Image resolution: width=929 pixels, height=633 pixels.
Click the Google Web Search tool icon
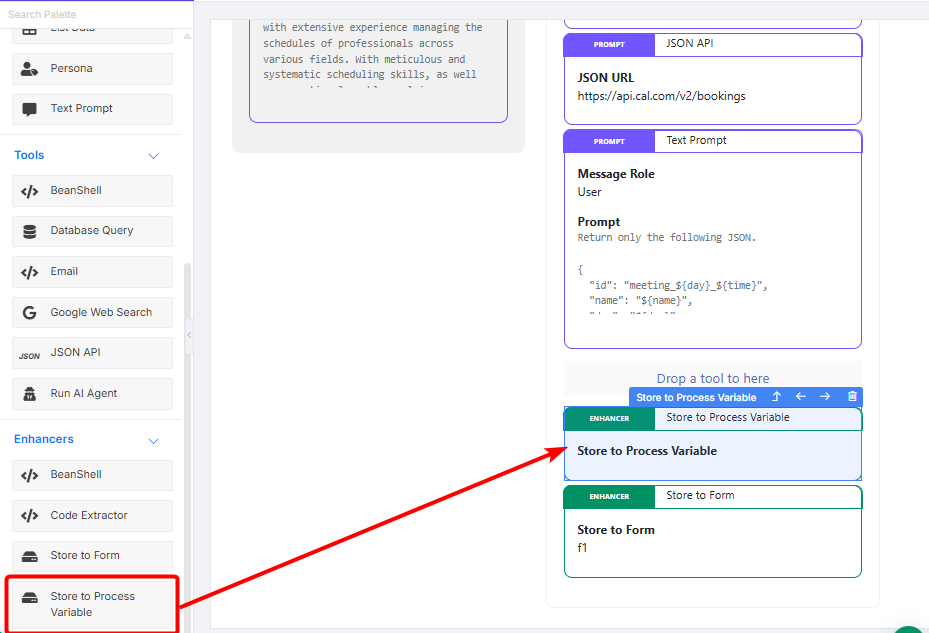pyautogui.click(x=30, y=312)
